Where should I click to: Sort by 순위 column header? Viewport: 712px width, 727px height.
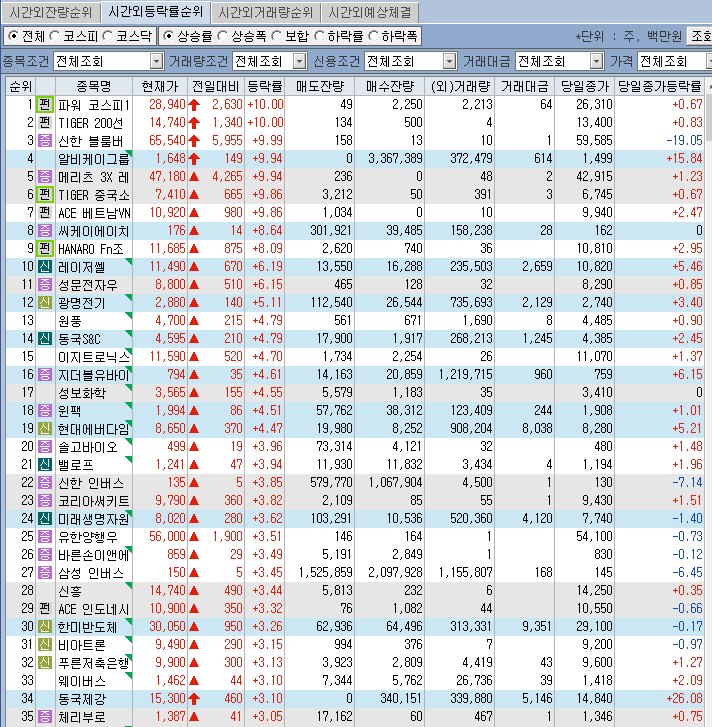click(x=21, y=86)
